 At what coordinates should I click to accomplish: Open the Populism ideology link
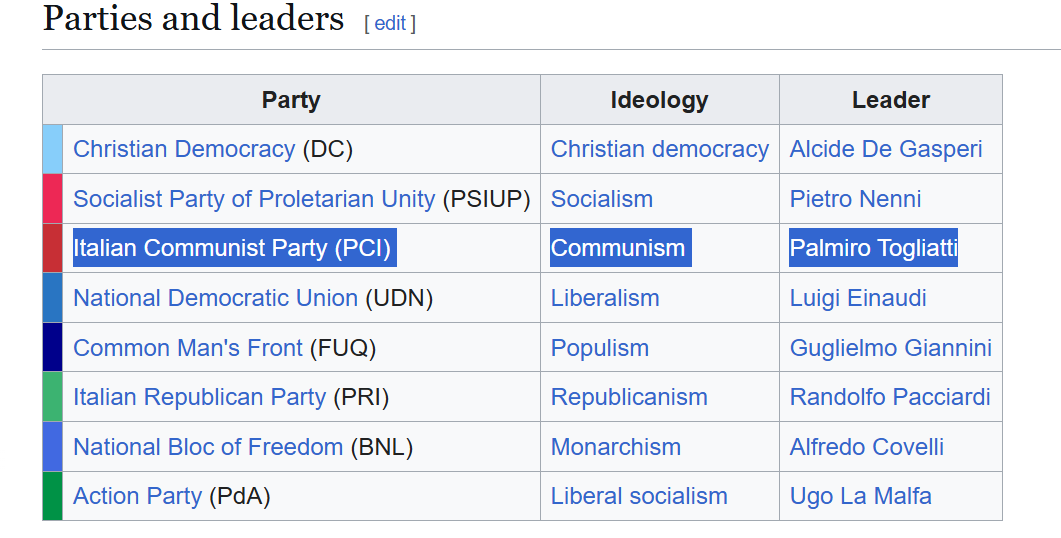pyautogui.click(x=600, y=348)
